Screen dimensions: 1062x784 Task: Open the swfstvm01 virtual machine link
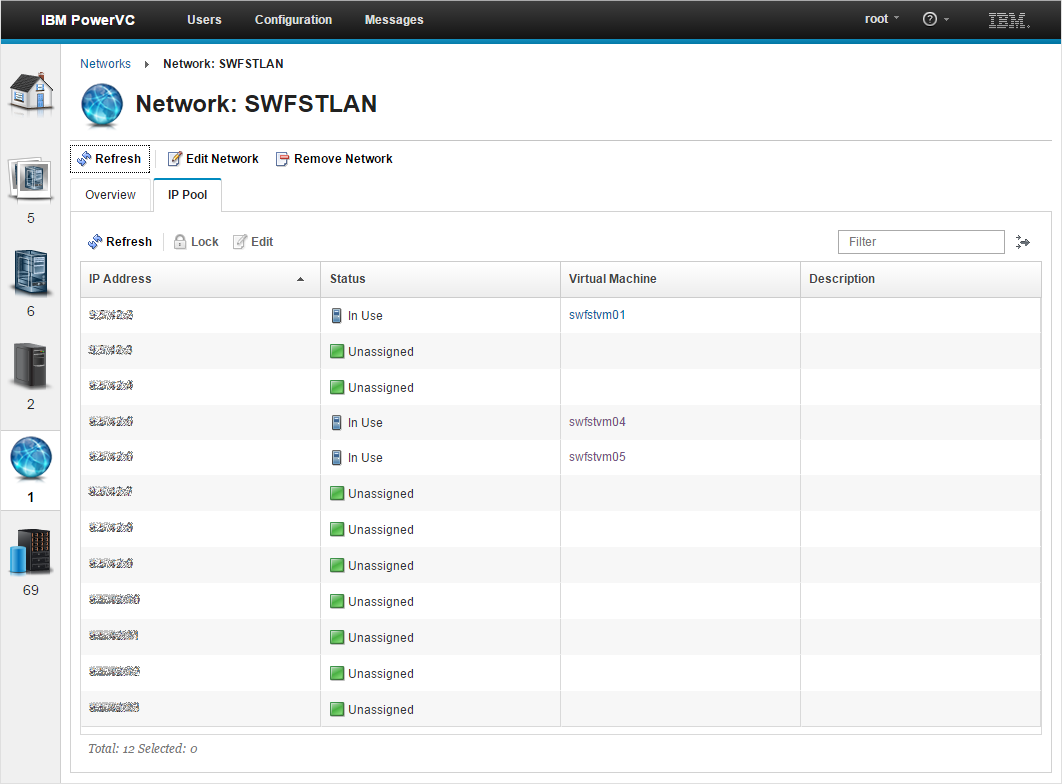coord(597,315)
